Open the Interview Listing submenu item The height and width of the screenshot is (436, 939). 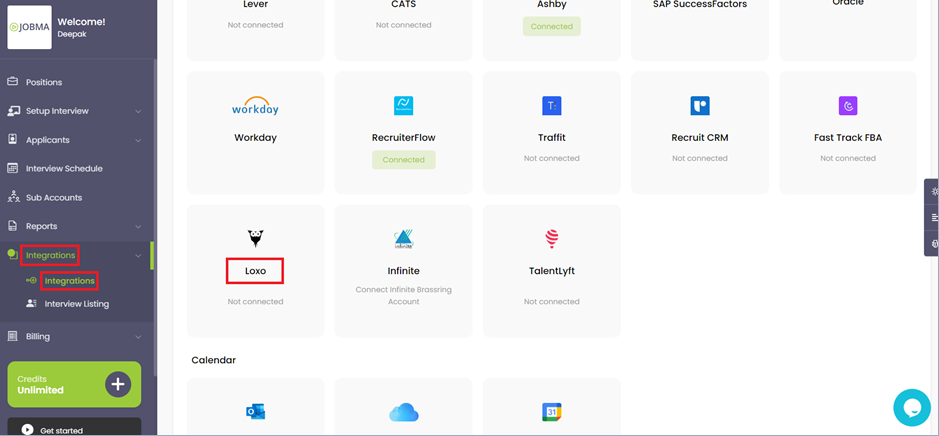point(77,304)
